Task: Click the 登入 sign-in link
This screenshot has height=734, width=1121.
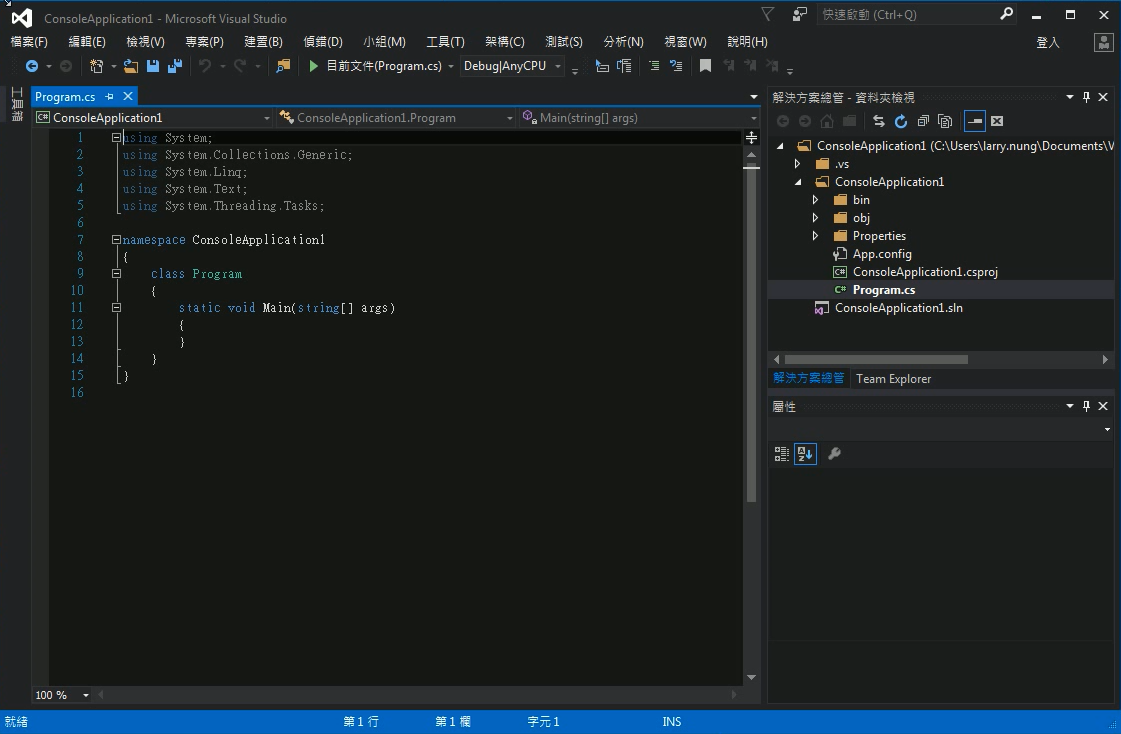Action: 1047,42
